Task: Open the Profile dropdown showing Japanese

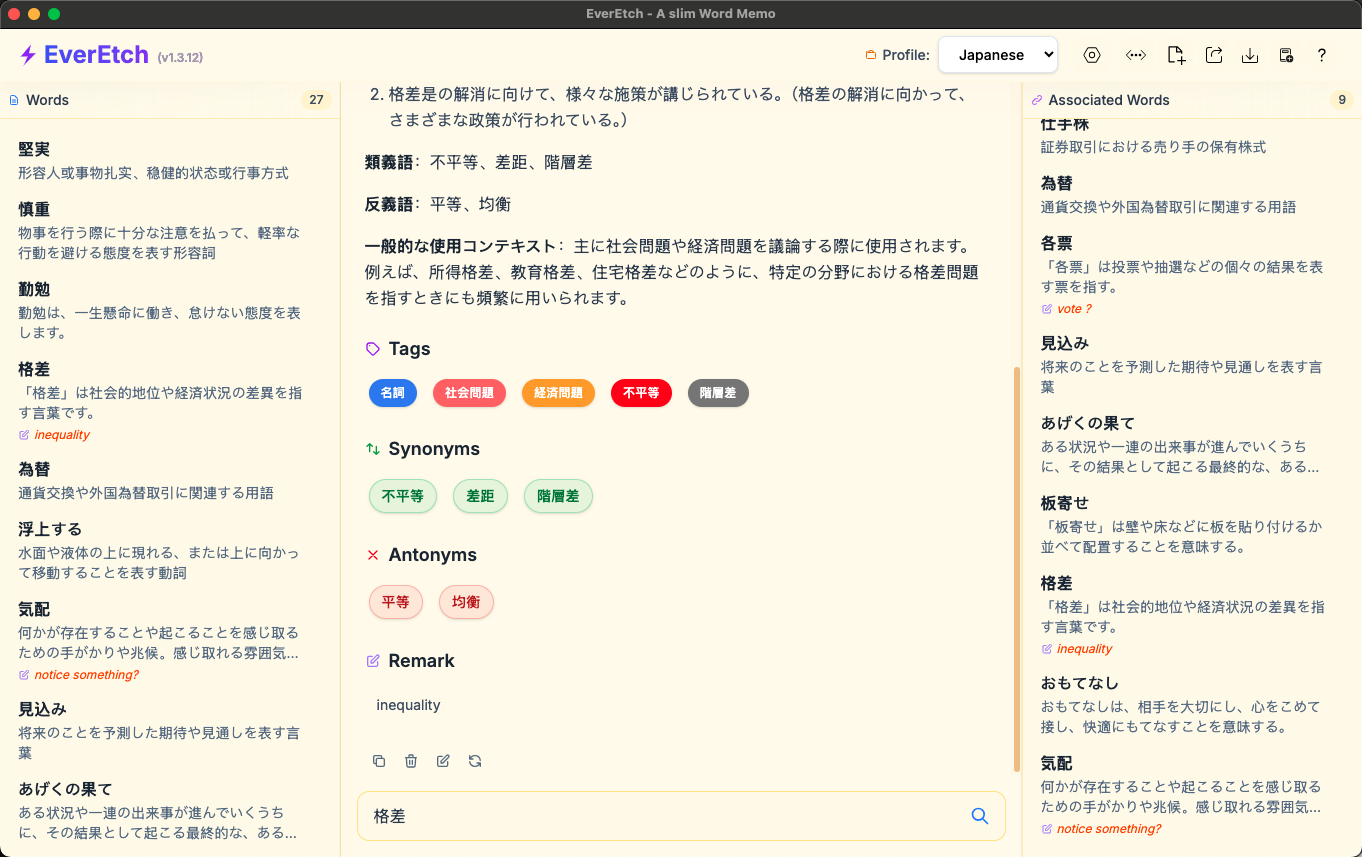Action: click(997, 55)
